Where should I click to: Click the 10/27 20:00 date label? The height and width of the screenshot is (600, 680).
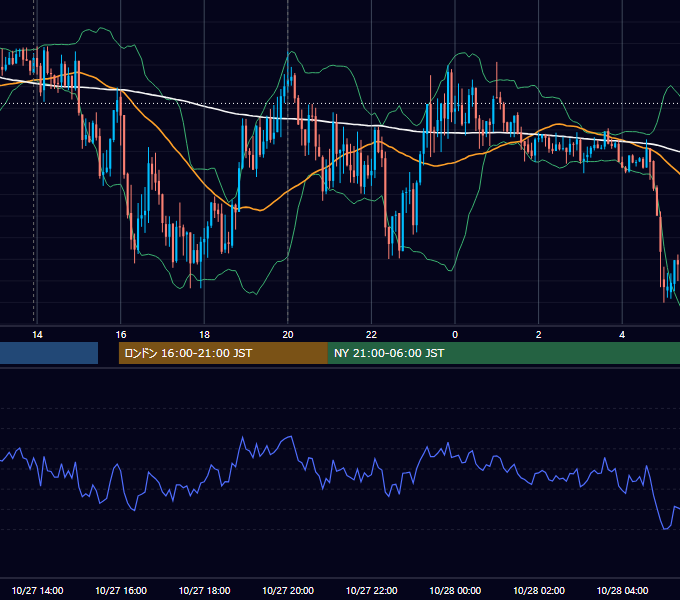[288, 590]
